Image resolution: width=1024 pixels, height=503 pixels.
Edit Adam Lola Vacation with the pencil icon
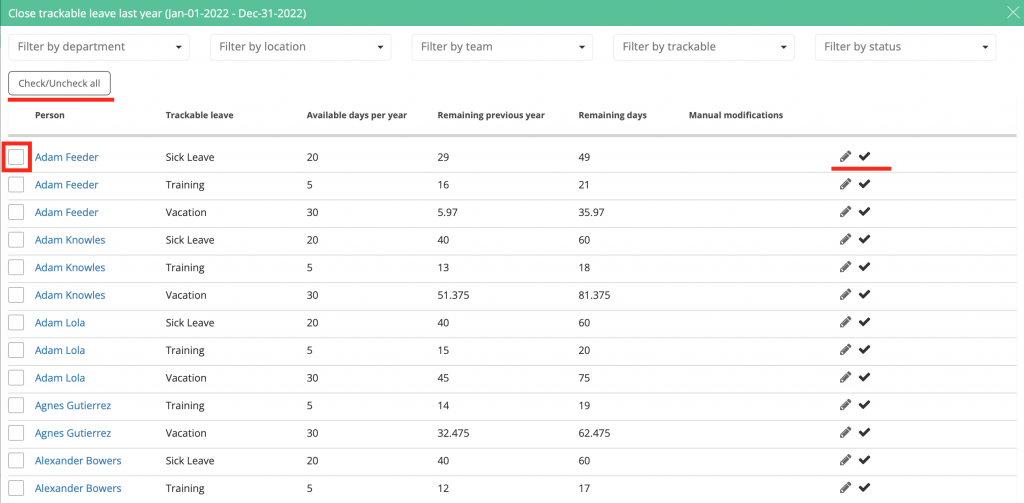(846, 377)
